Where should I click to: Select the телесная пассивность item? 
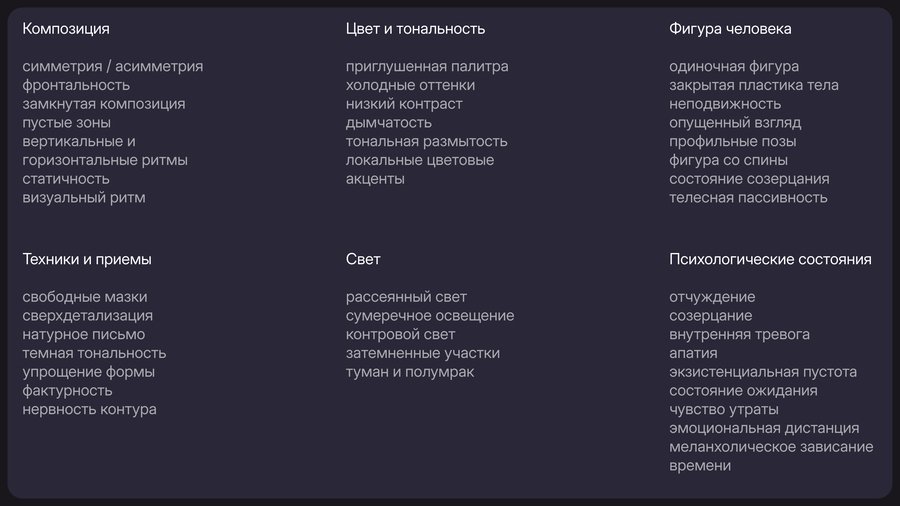[x=748, y=198]
